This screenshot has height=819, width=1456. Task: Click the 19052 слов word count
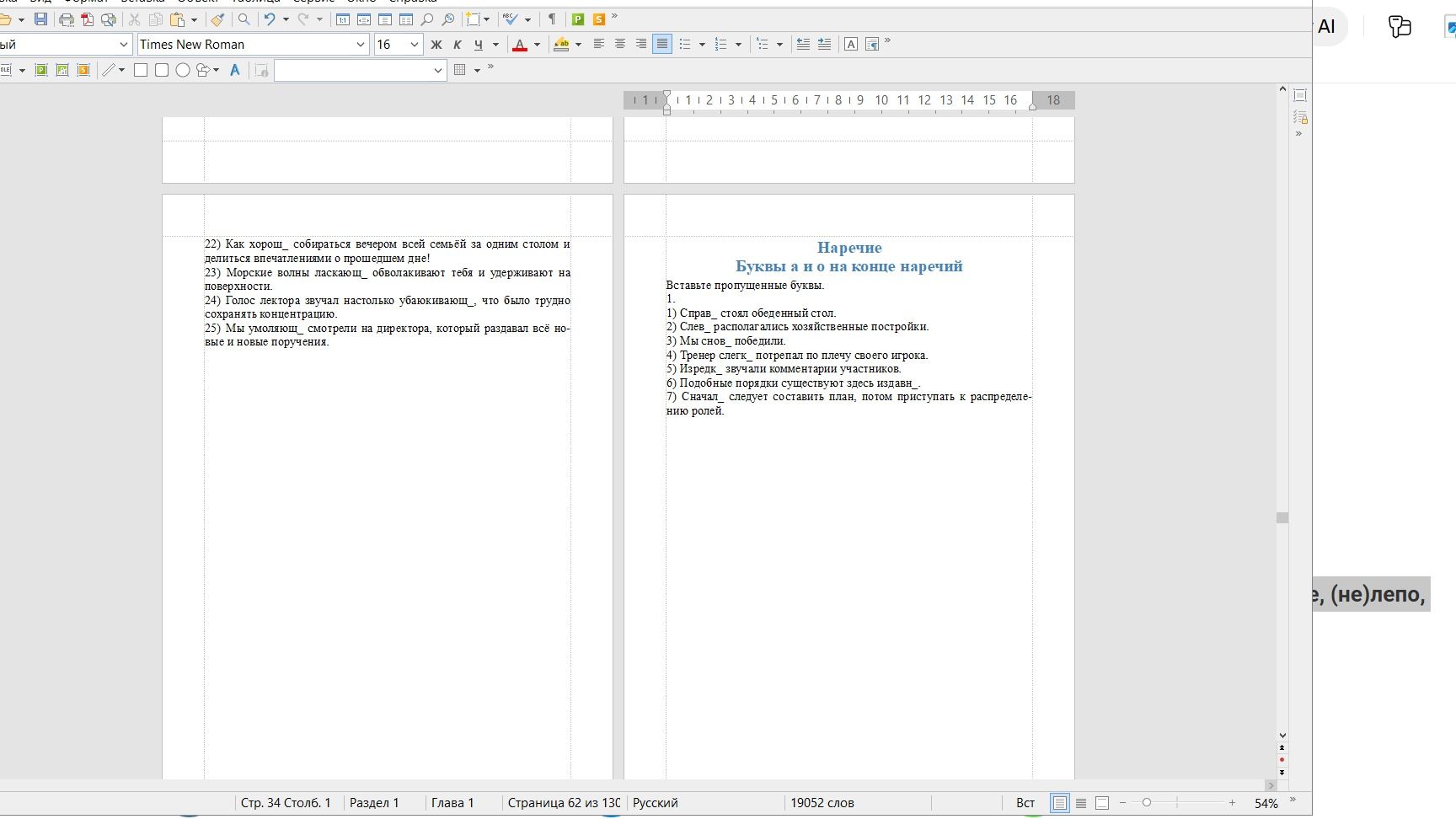(822, 803)
